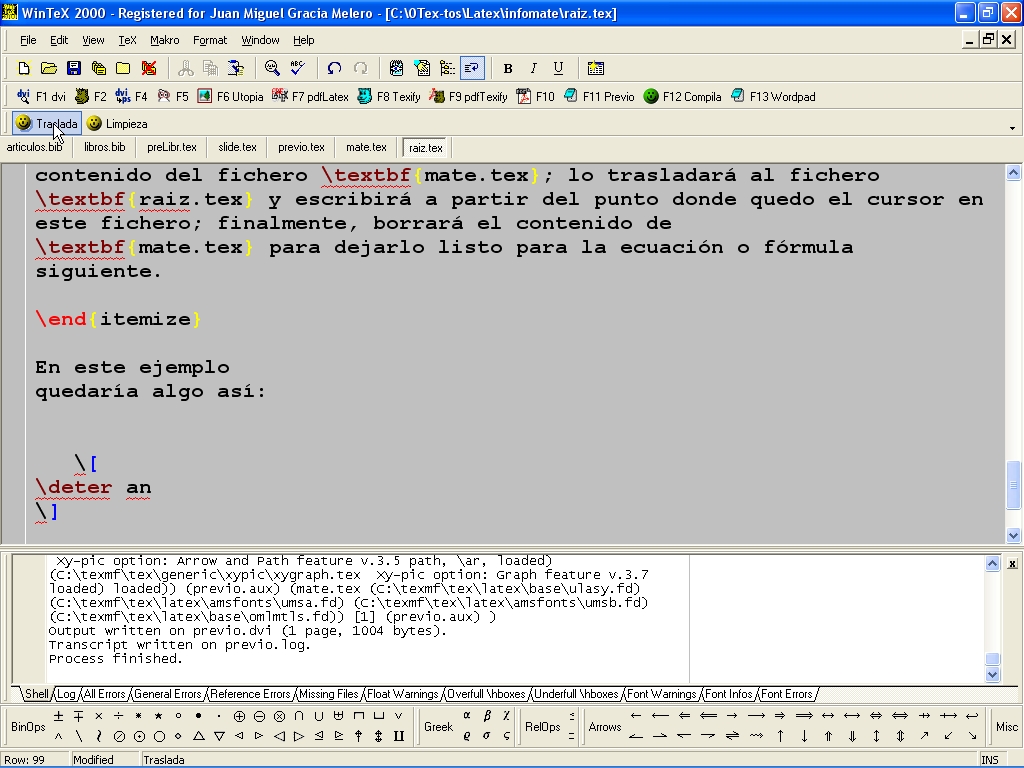Open the File menu

click(x=28, y=40)
